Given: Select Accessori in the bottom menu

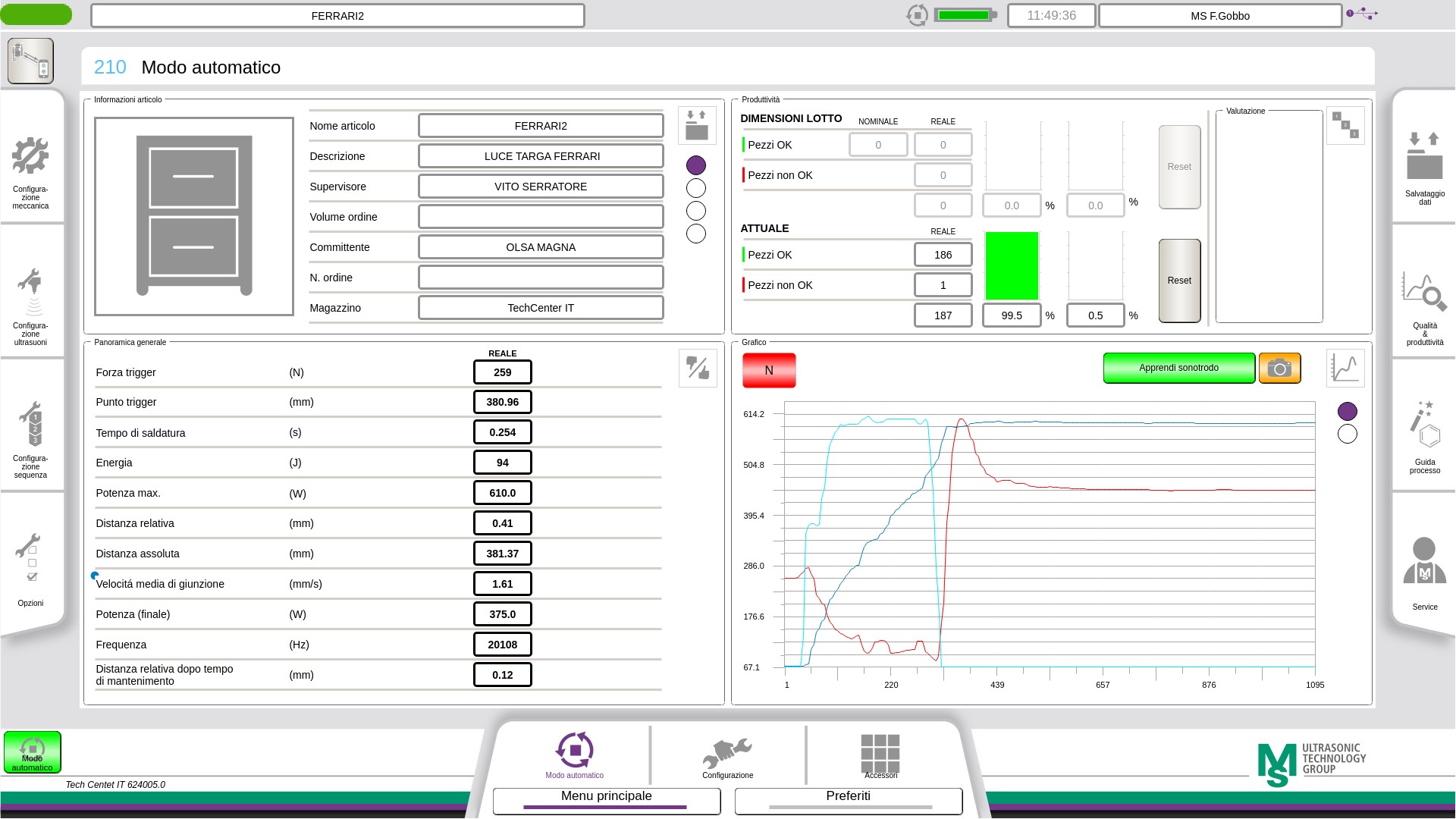Looking at the screenshot, I should pos(880,755).
